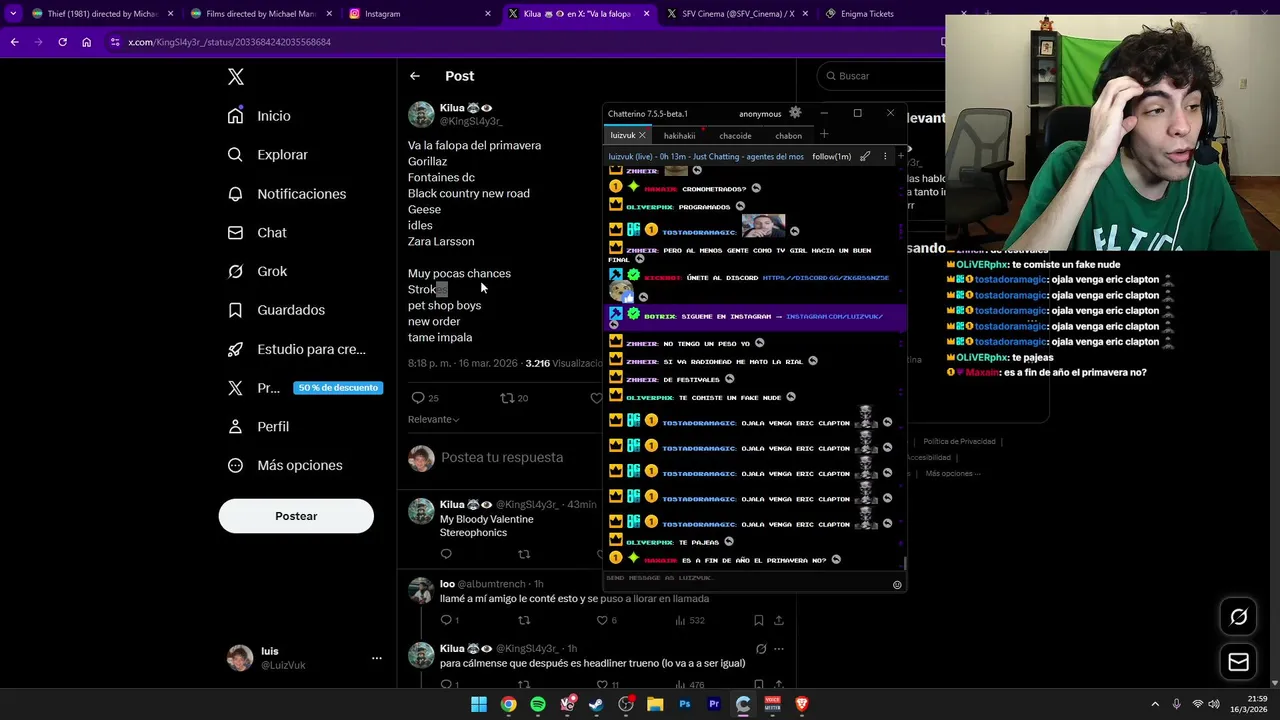Select the hakihakii Chatterino tab
The width and height of the screenshot is (1280, 720).
(679, 136)
